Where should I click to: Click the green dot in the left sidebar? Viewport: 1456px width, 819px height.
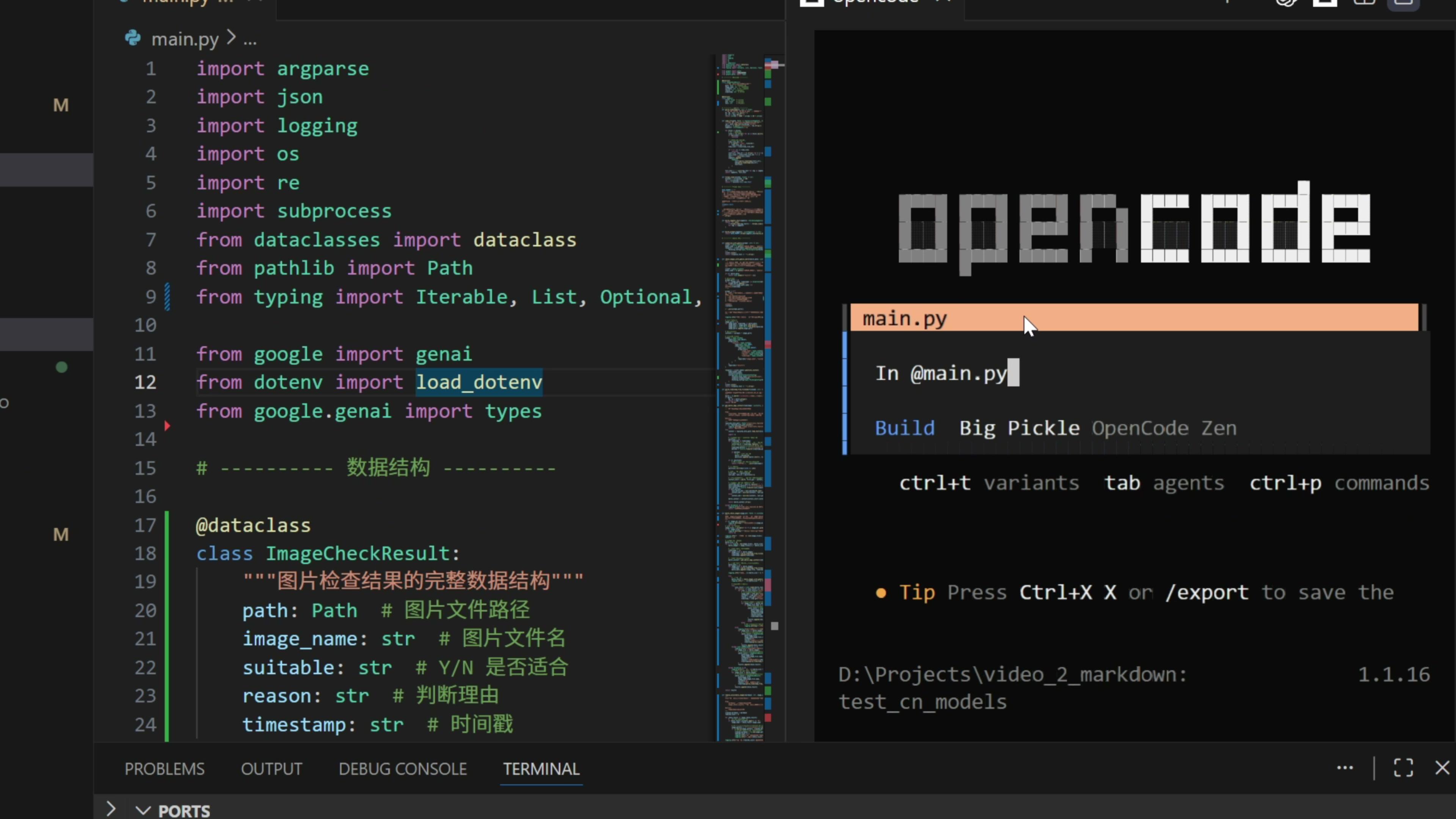coord(61,367)
